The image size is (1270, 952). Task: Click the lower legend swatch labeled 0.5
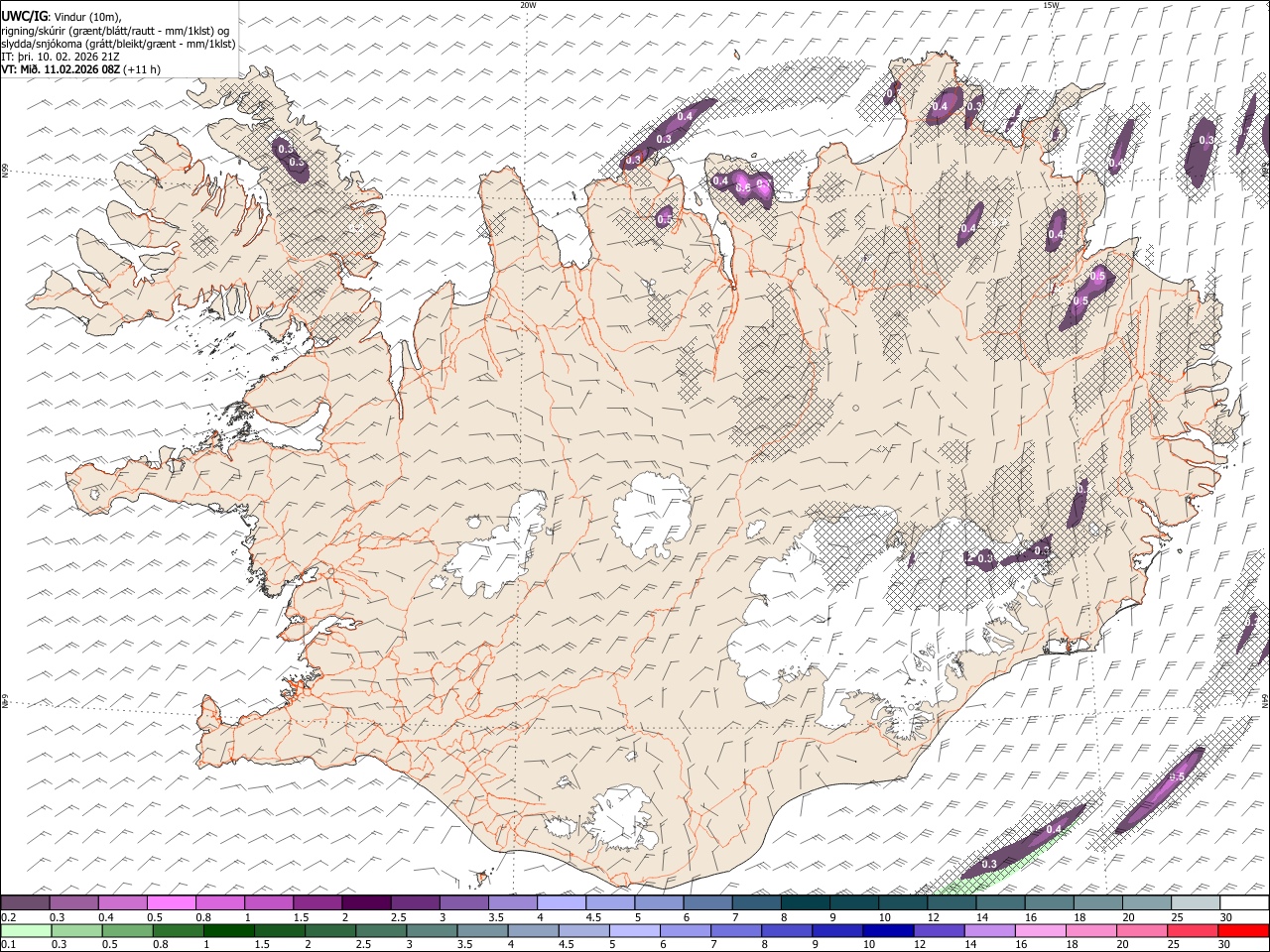[x=127, y=930]
